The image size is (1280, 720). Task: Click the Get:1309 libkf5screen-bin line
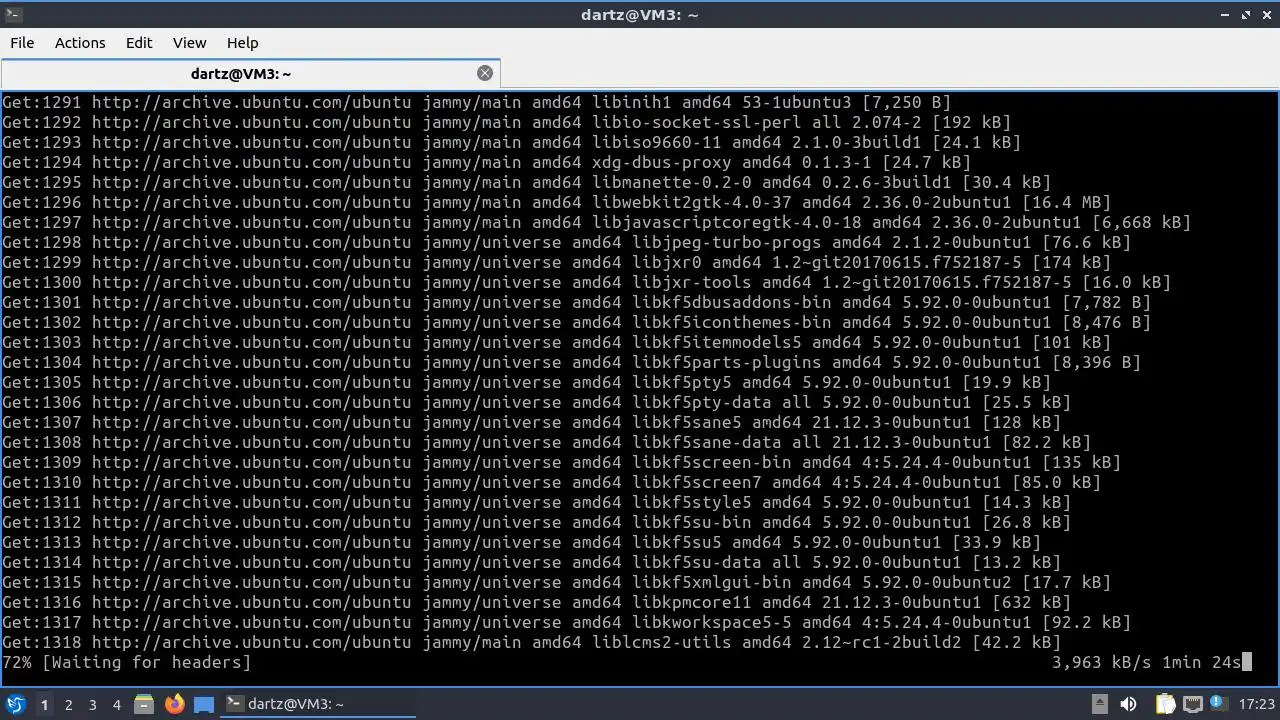[x=561, y=462]
